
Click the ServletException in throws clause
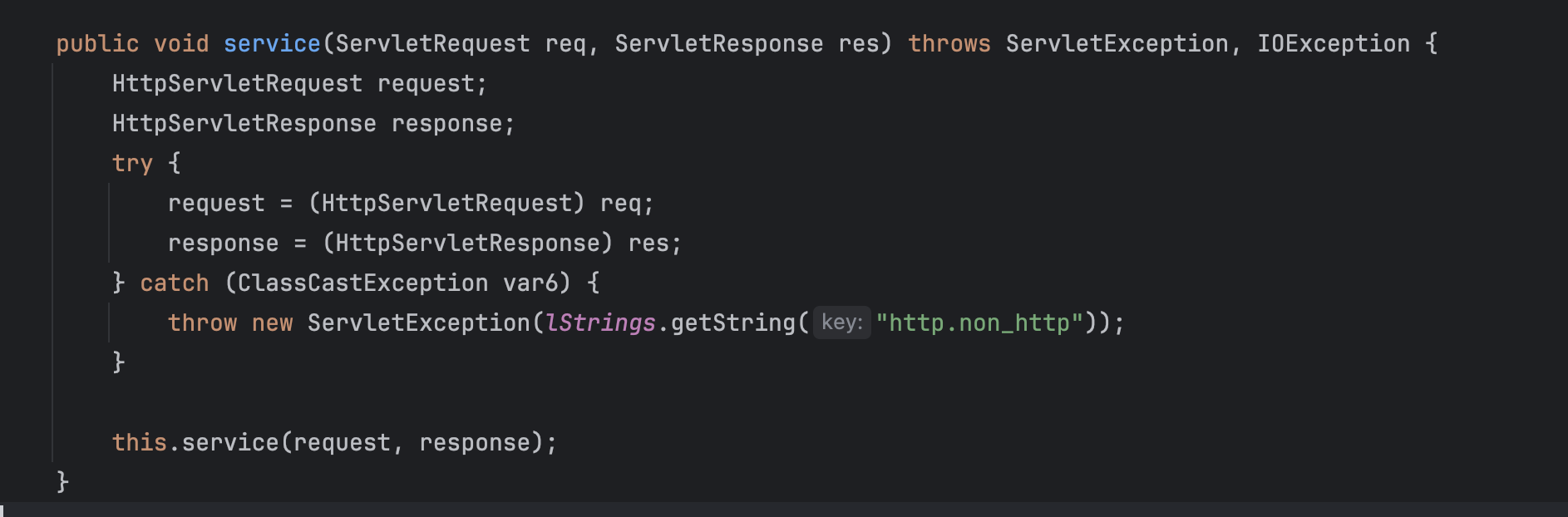click(1117, 43)
